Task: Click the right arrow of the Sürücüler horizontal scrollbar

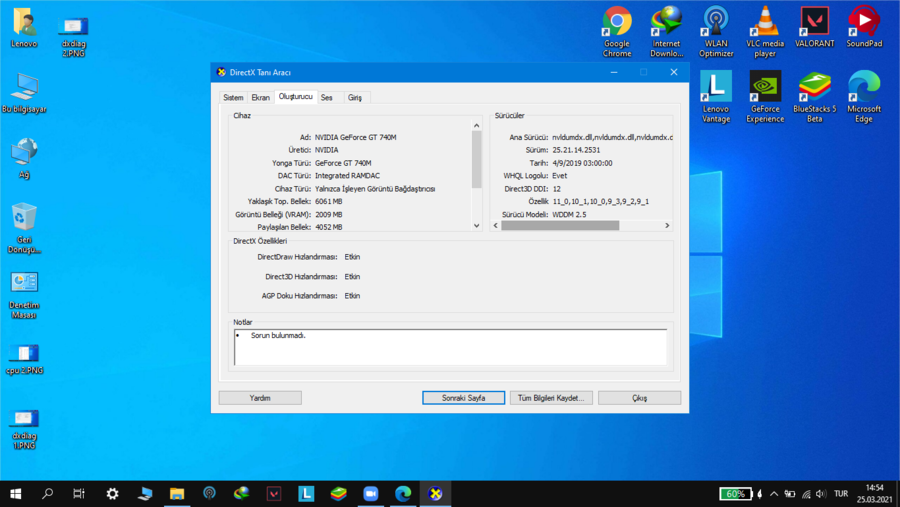Action: tap(667, 226)
